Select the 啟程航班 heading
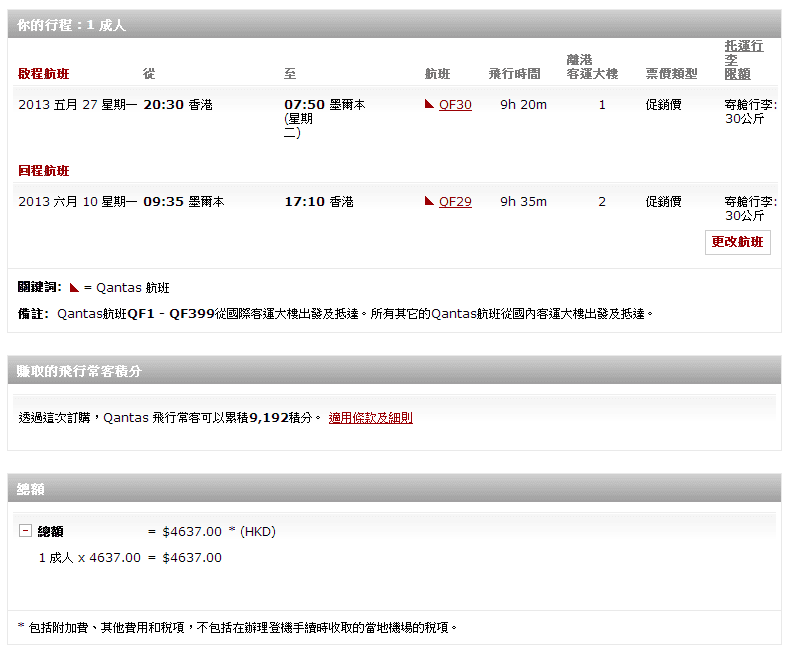The height and width of the screenshot is (650, 790). [44, 74]
